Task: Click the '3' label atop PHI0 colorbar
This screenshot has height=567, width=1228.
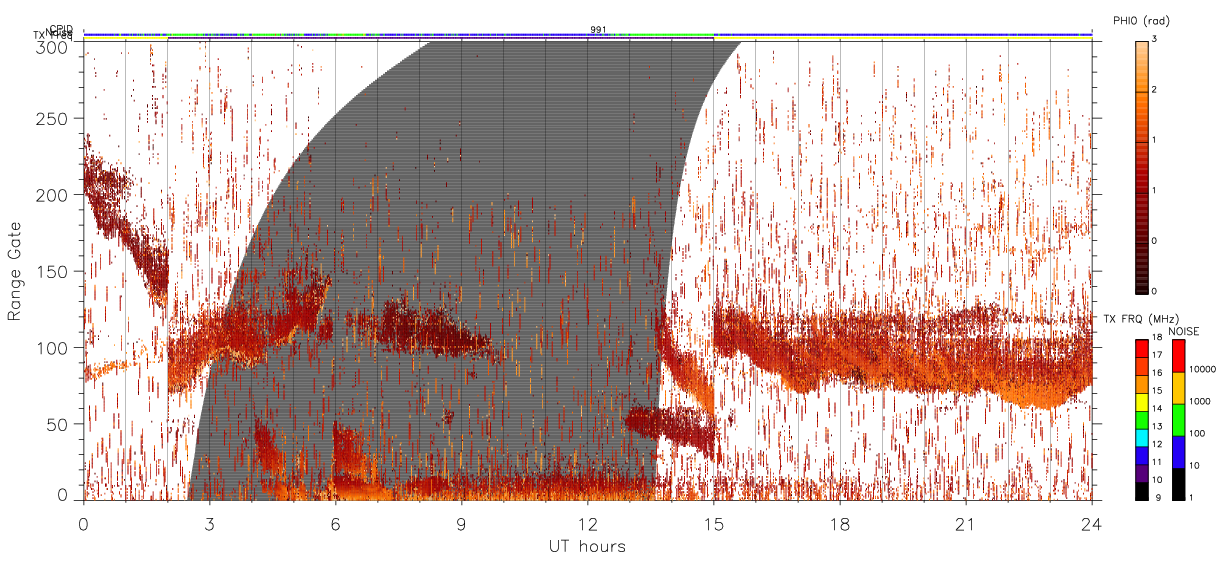Action: pyautogui.click(x=1155, y=39)
